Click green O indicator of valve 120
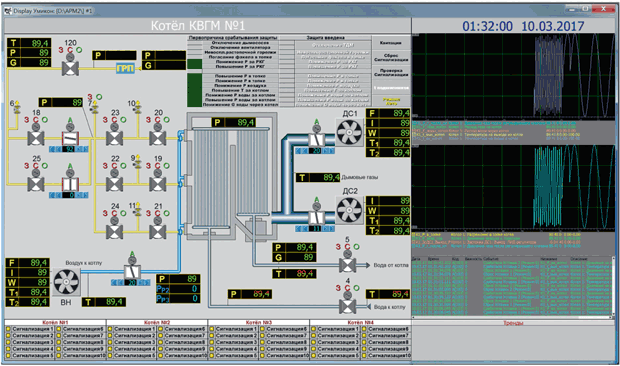The height and width of the screenshot is (366, 620). (79, 50)
